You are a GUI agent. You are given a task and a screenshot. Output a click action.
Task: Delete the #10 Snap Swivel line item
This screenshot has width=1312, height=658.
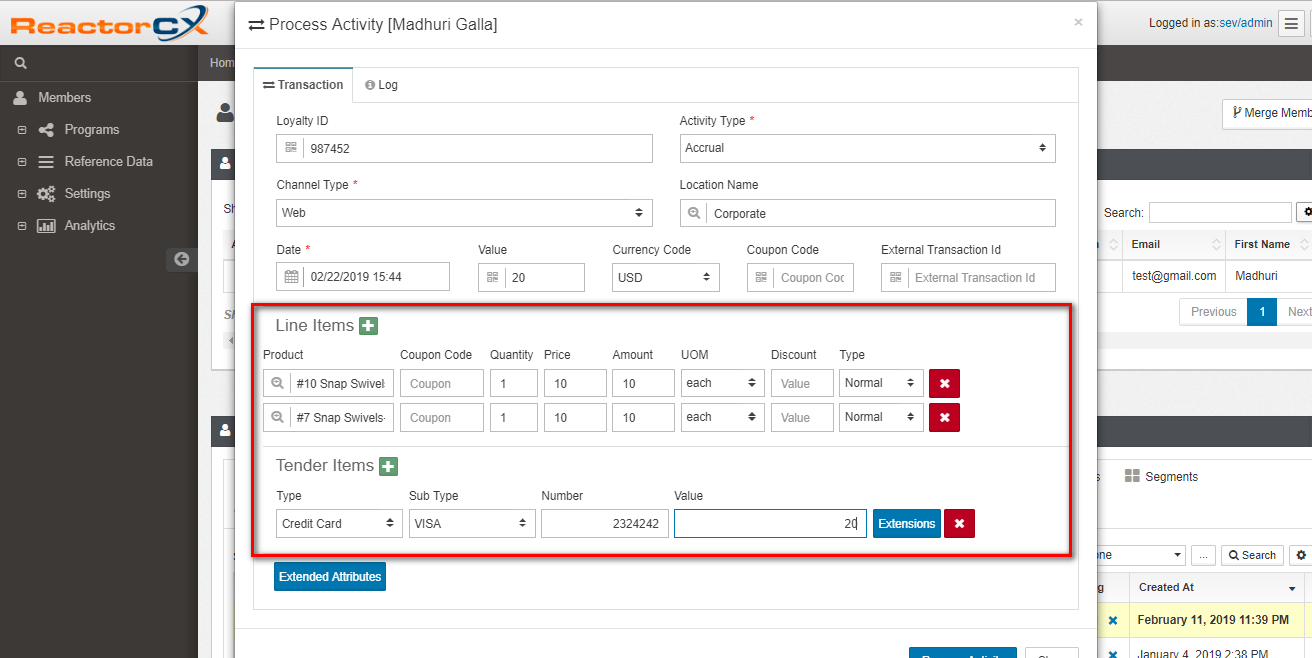[x=944, y=384]
